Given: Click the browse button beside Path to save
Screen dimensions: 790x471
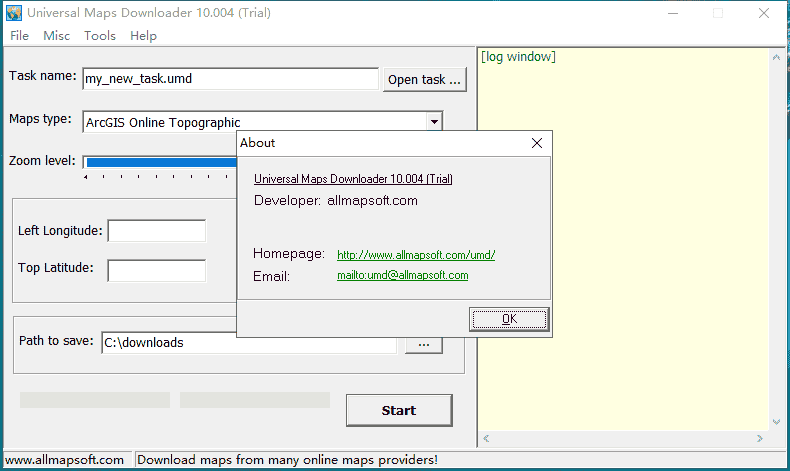Looking at the screenshot, I should point(423,343).
